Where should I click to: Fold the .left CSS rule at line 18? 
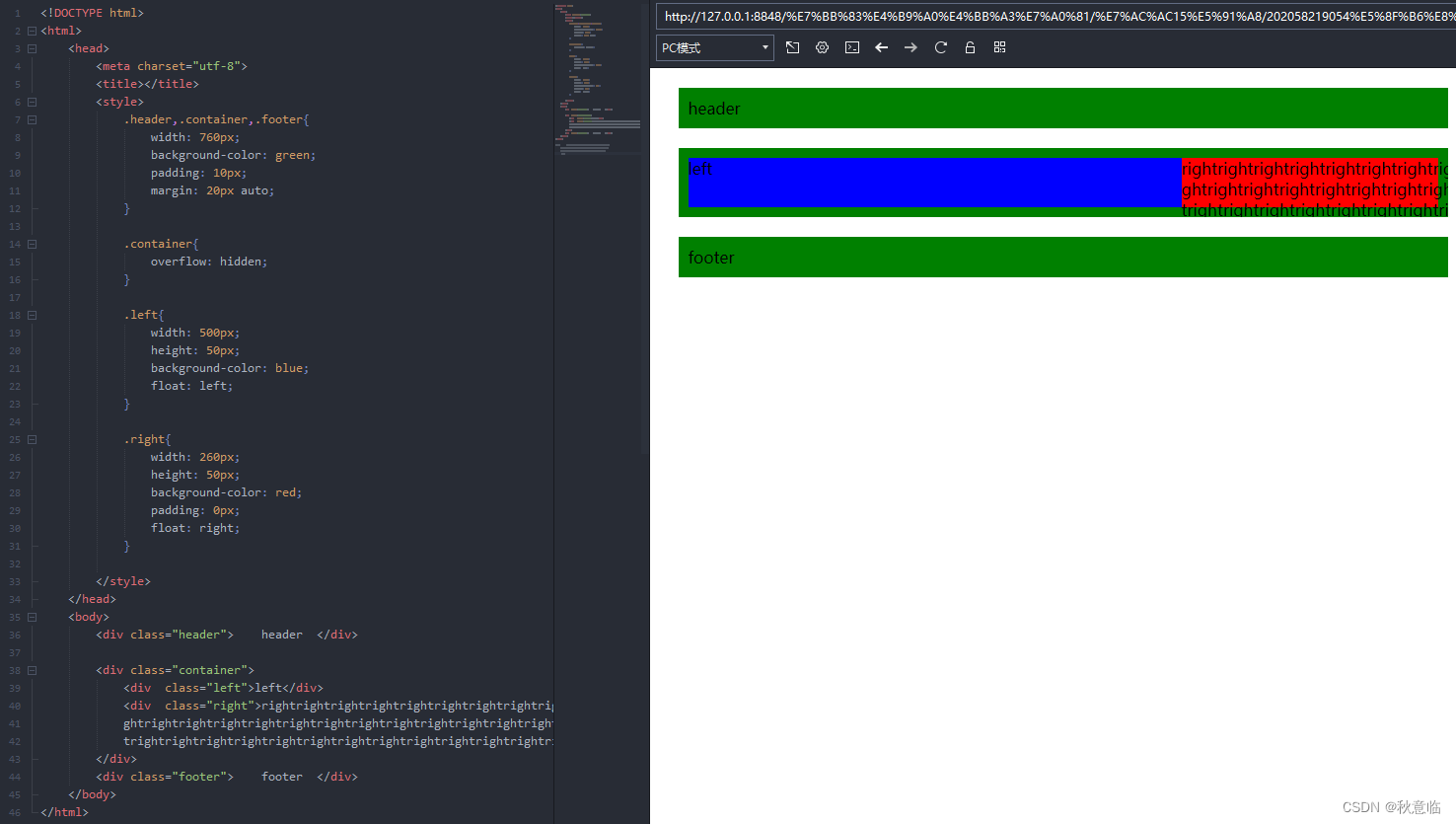(32, 315)
